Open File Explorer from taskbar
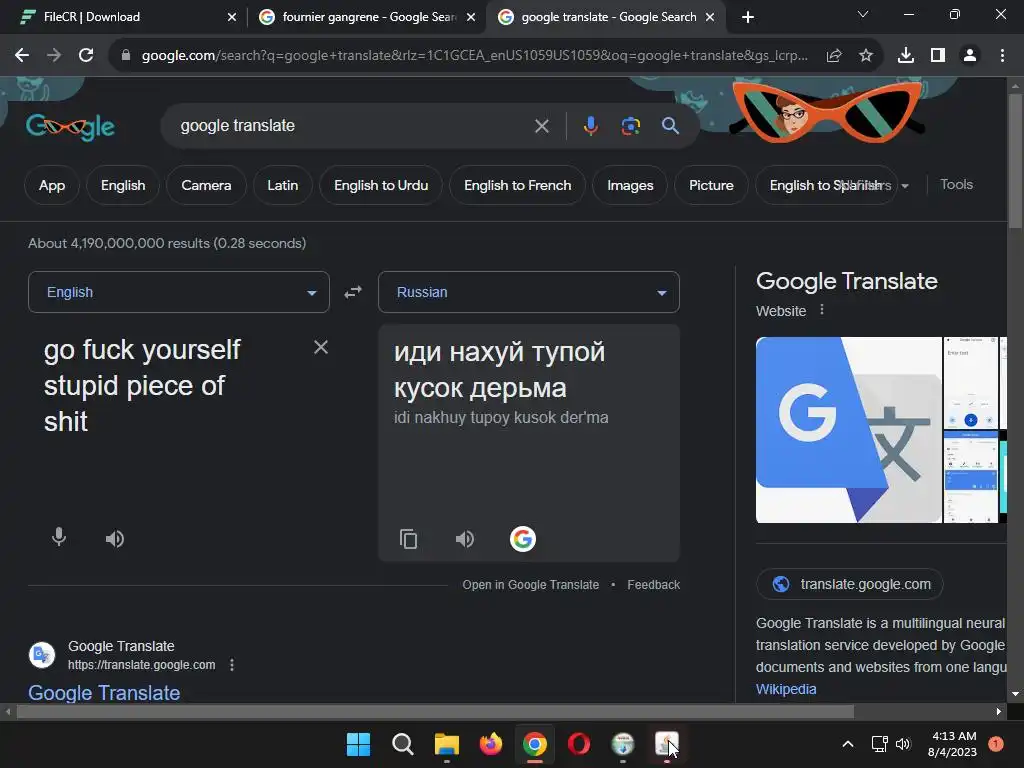Screen dimensions: 1024x768 point(447,744)
